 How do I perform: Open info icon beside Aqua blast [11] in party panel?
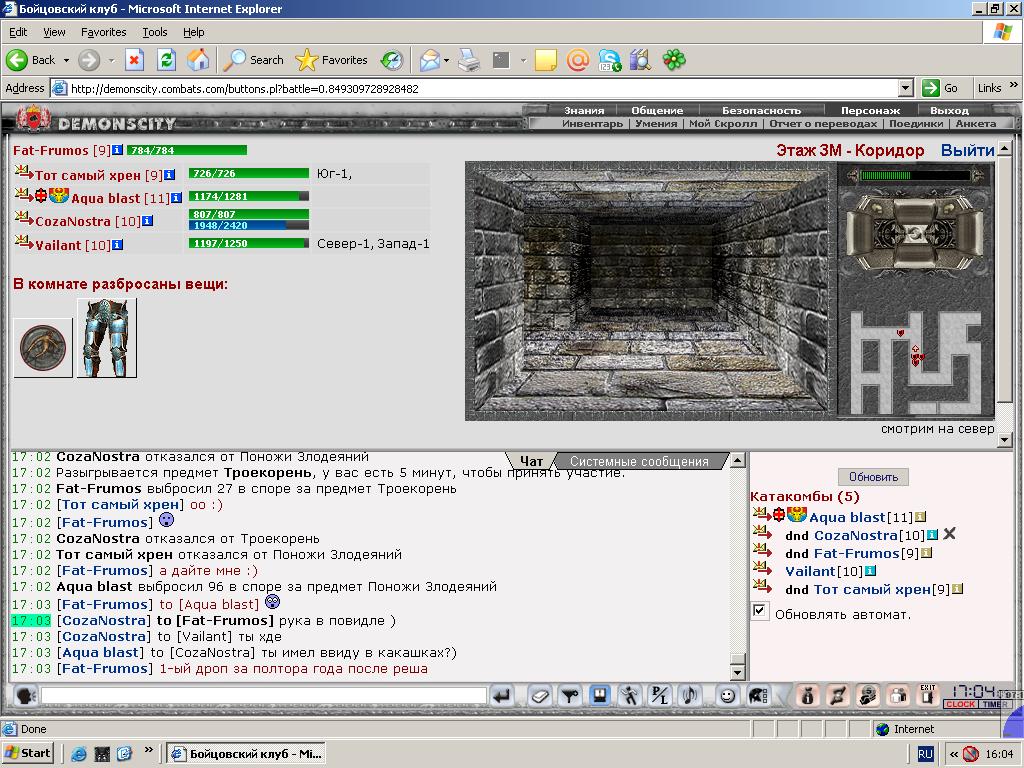point(176,198)
